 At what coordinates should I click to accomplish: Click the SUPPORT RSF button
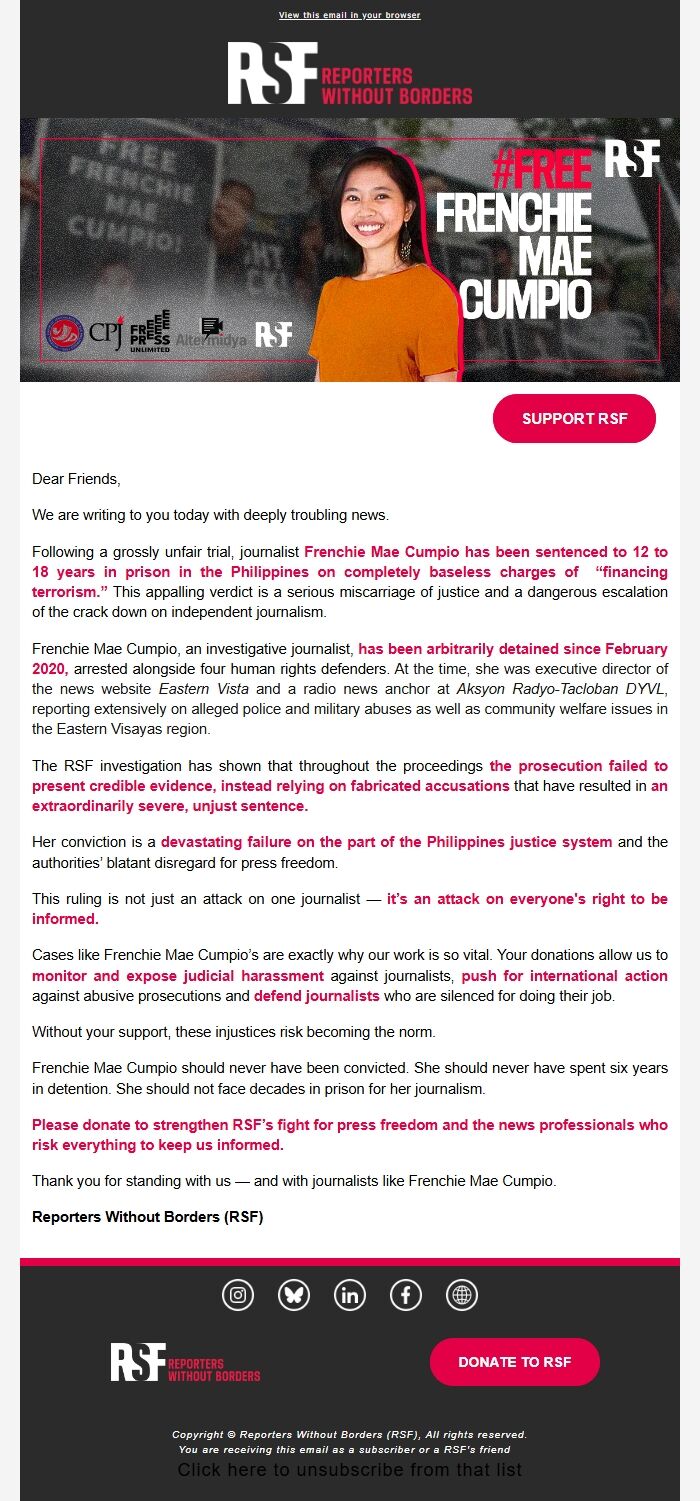574,418
